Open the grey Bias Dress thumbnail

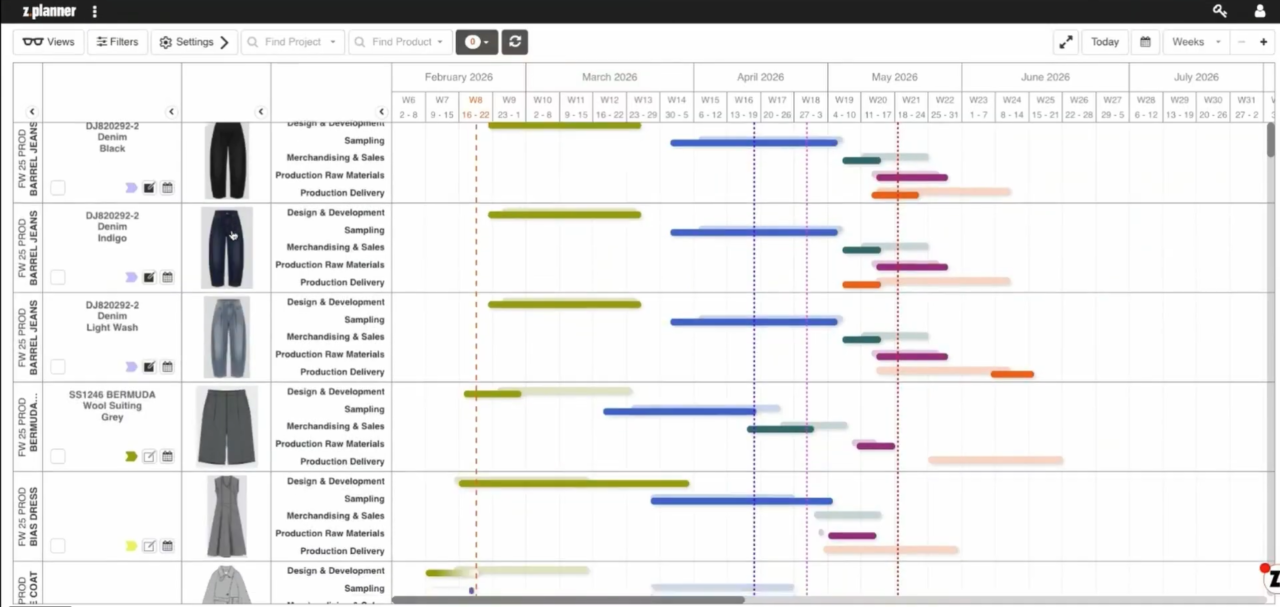point(227,516)
